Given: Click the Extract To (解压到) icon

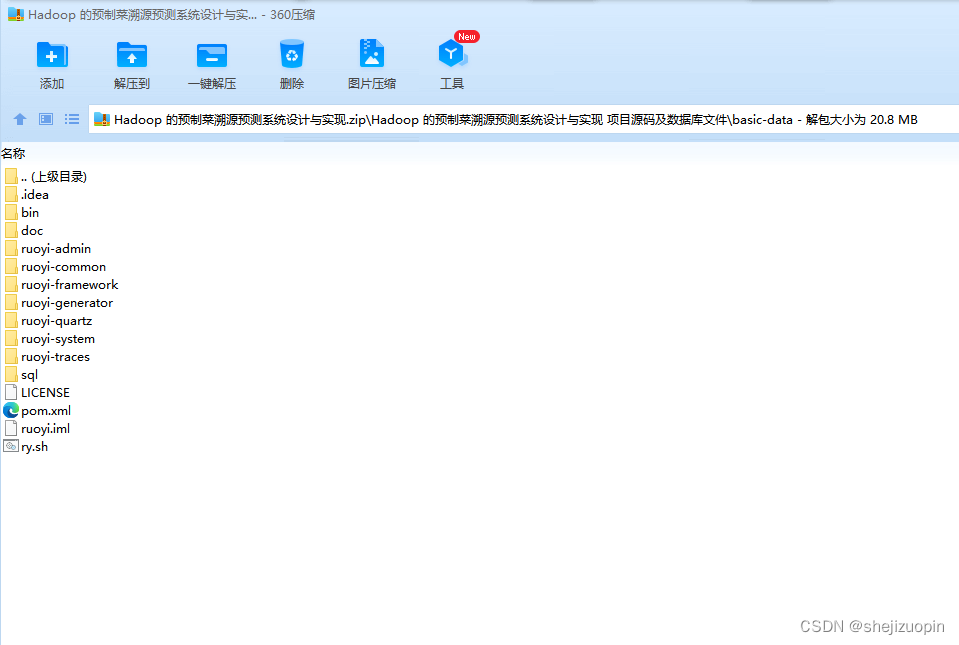Looking at the screenshot, I should [x=131, y=55].
